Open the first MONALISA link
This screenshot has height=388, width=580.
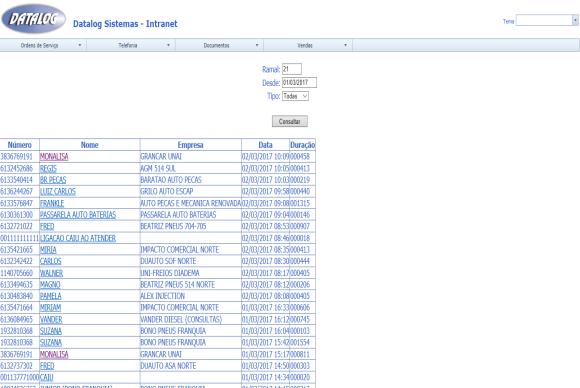point(54,156)
